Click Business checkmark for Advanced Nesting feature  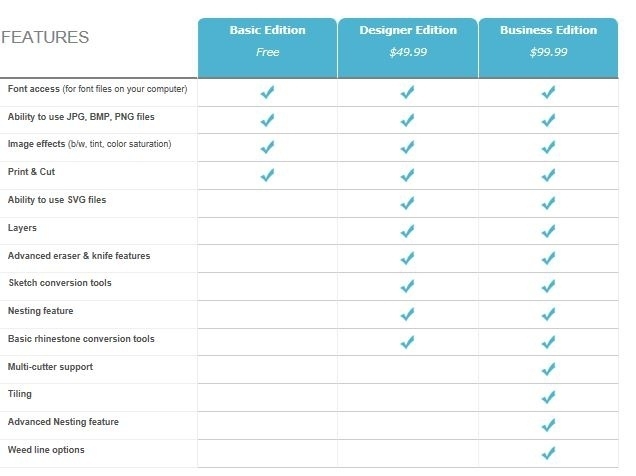(x=548, y=425)
